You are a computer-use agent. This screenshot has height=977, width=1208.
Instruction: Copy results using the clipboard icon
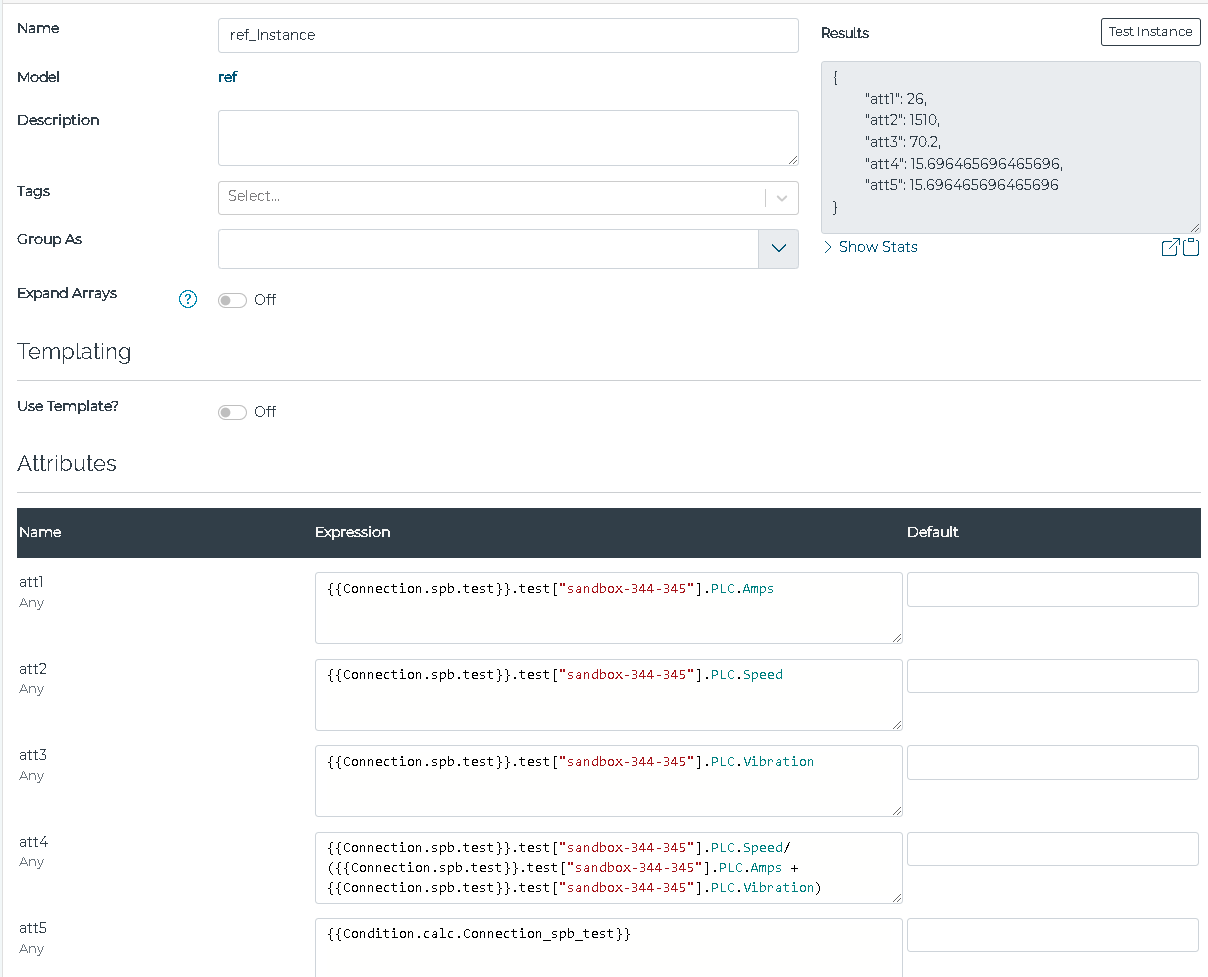pos(1191,248)
